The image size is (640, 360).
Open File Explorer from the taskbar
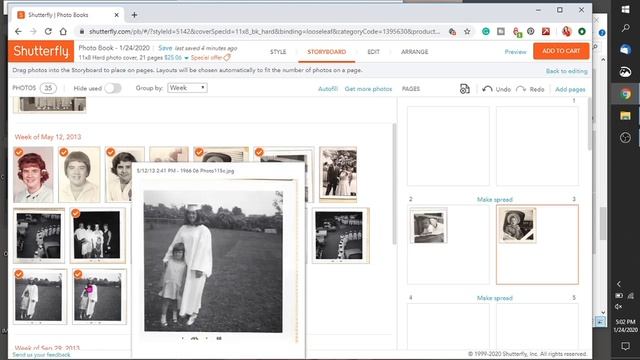point(625,116)
